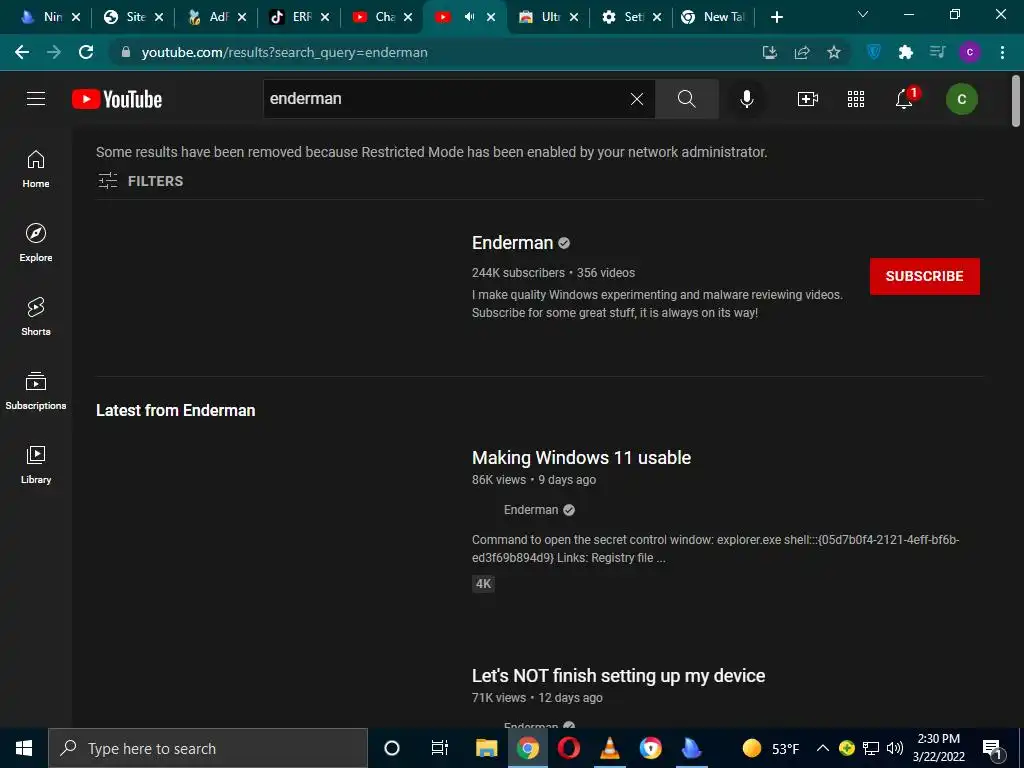Open the YouTube hamburger guide menu
The height and width of the screenshot is (768, 1024).
click(x=36, y=99)
